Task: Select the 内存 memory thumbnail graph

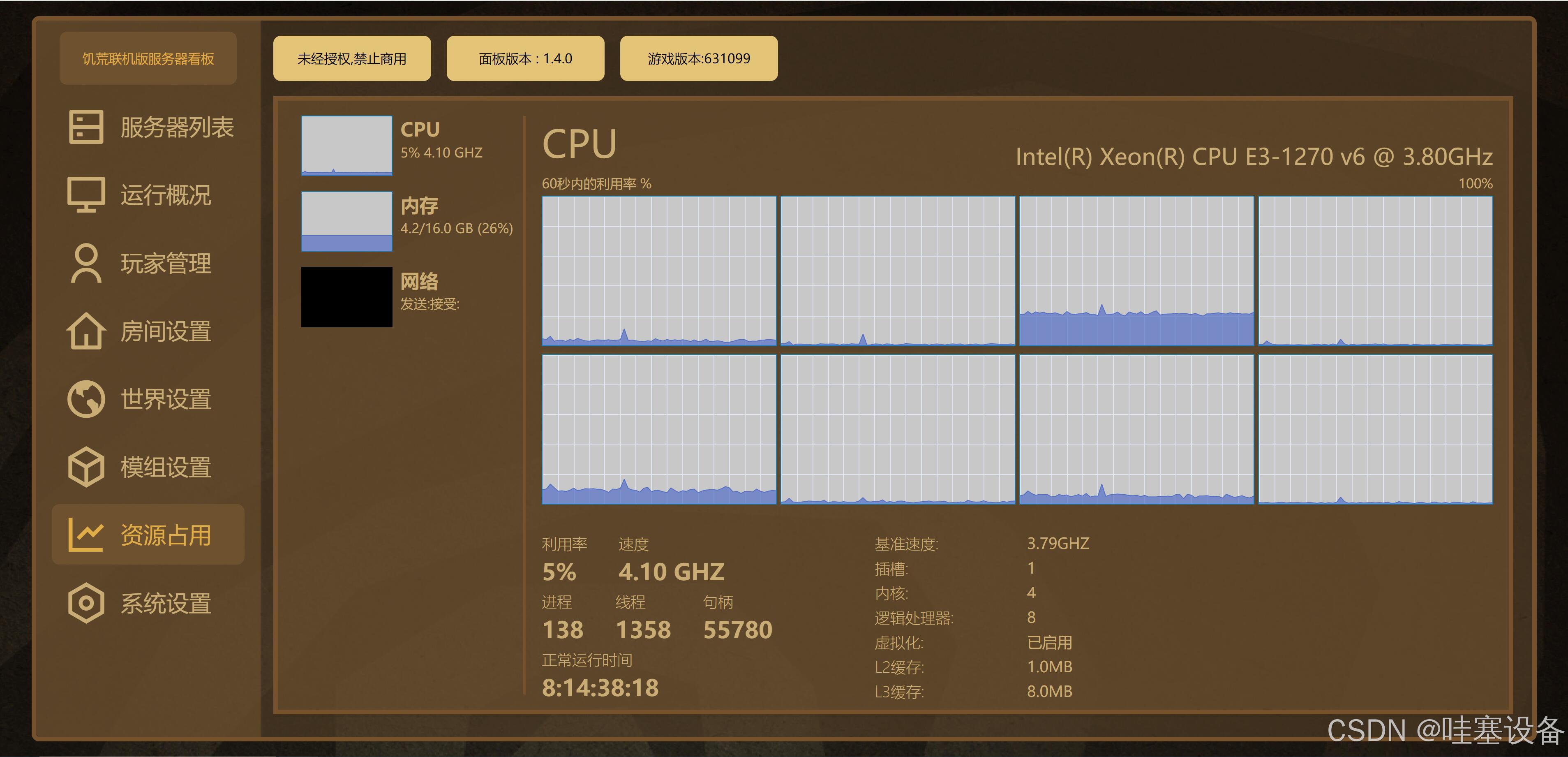Action: click(346, 221)
